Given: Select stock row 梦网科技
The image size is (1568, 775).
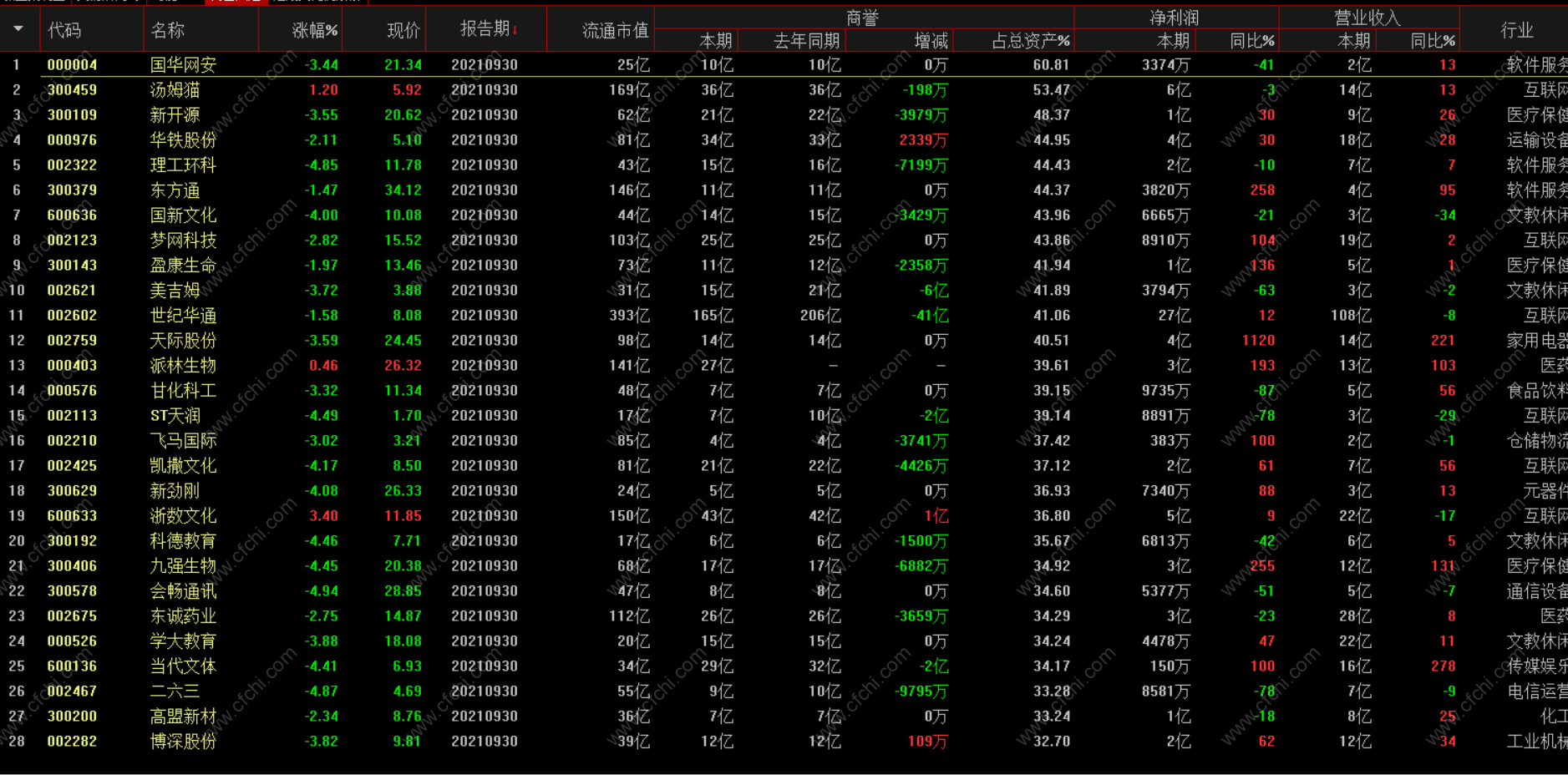Looking at the screenshot, I should click(784, 240).
